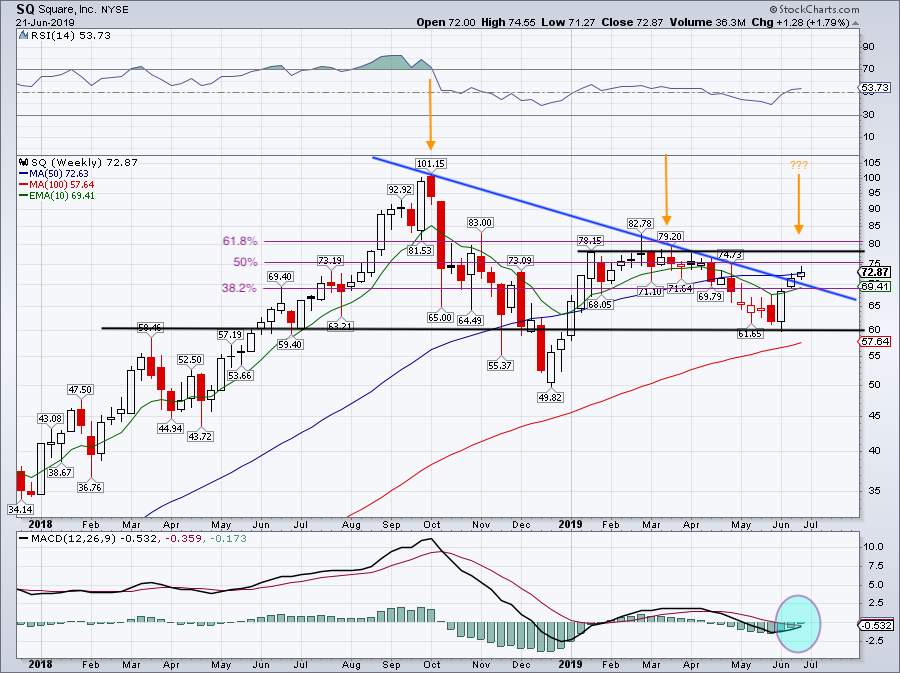Click the -0.532 MACD tag on right axis
The height and width of the screenshot is (673, 900).
tap(877, 625)
